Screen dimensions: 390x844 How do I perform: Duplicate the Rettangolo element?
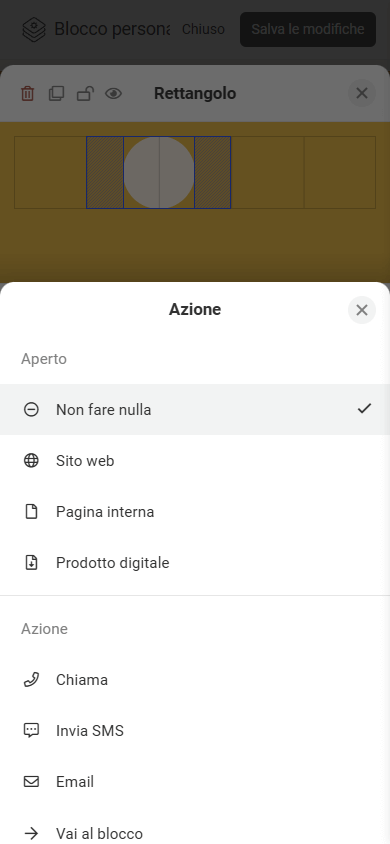(56, 94)
